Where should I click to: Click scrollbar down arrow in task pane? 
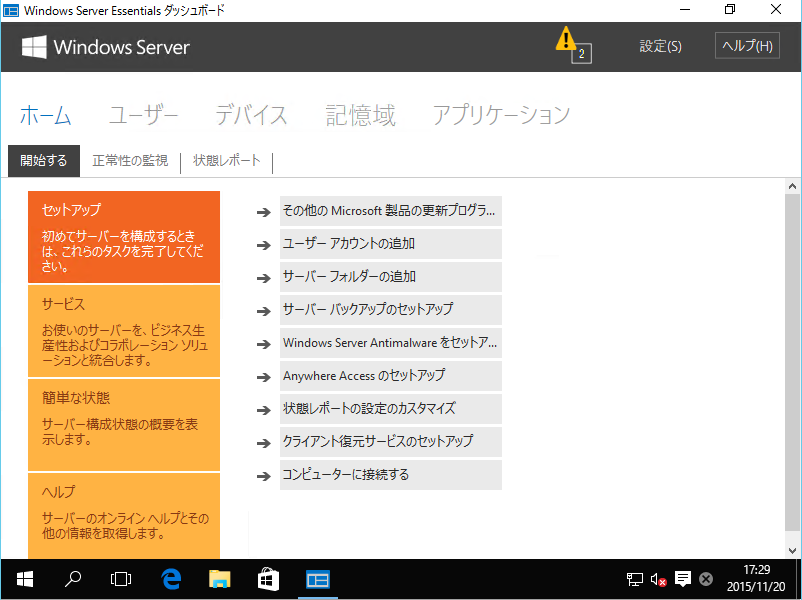pos(792,551)
